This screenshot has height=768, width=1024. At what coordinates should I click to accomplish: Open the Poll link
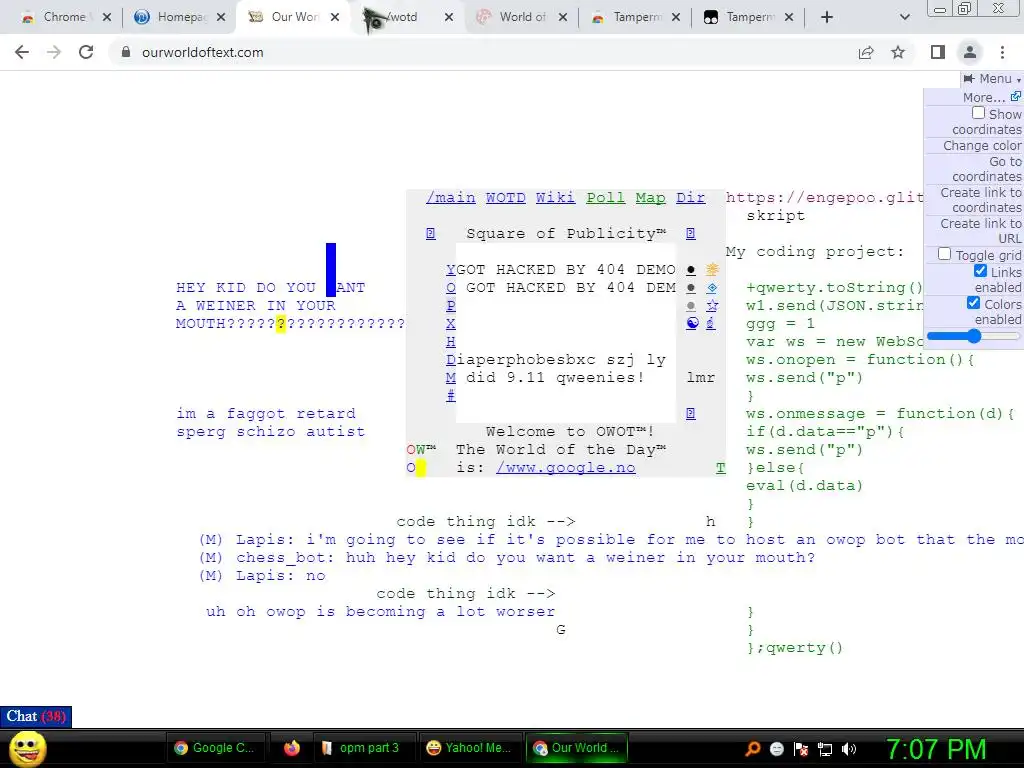[x=605, y=198]
